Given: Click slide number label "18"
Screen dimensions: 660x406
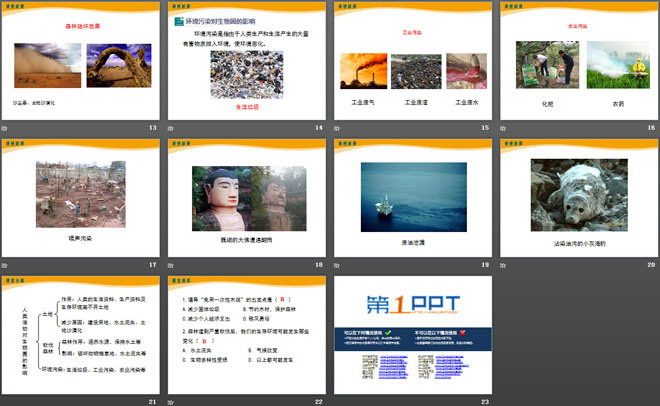Looking at the screenshot, I should click(319, 265).
